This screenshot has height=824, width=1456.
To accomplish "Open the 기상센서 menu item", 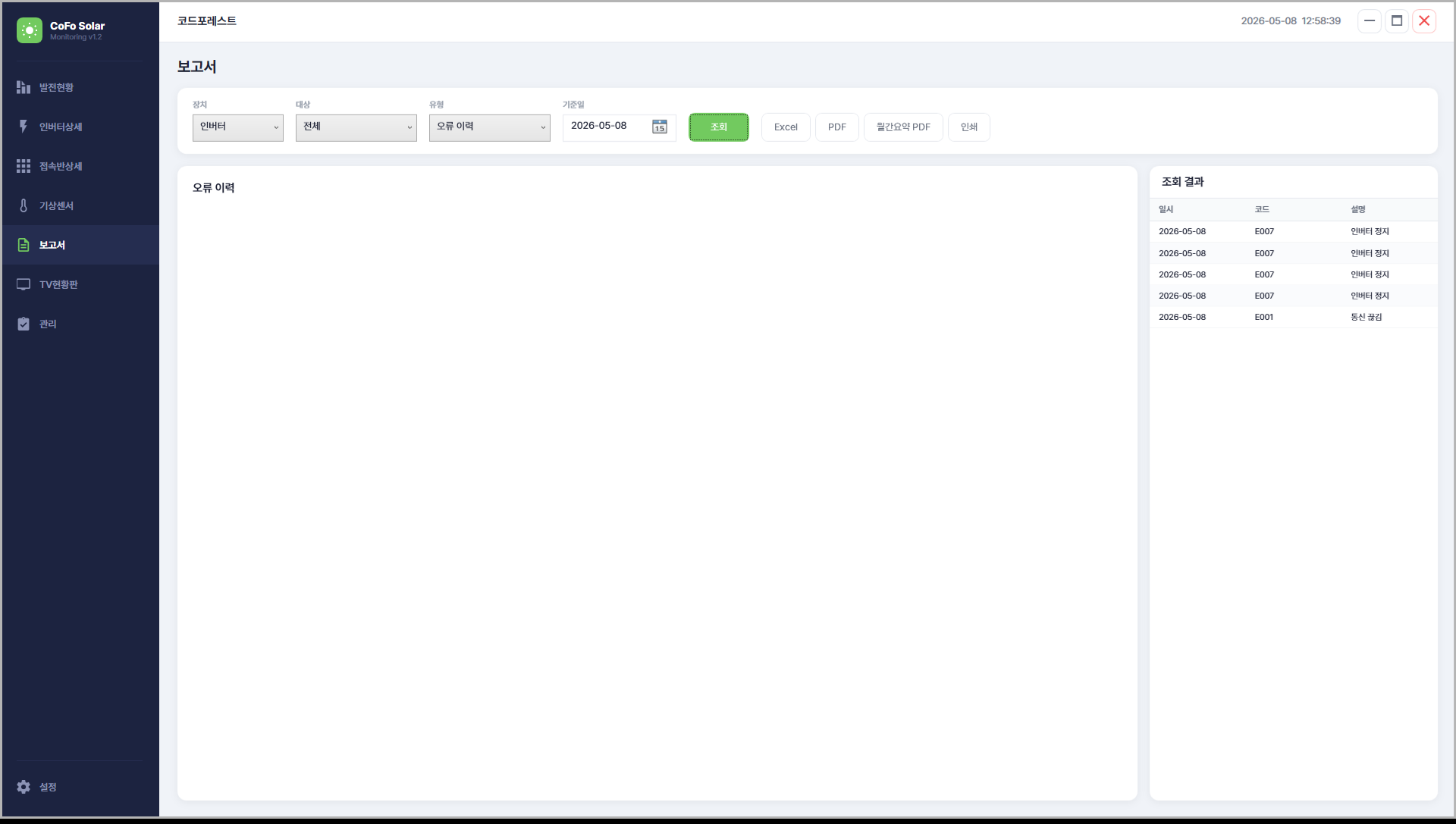I will (80, 205).
